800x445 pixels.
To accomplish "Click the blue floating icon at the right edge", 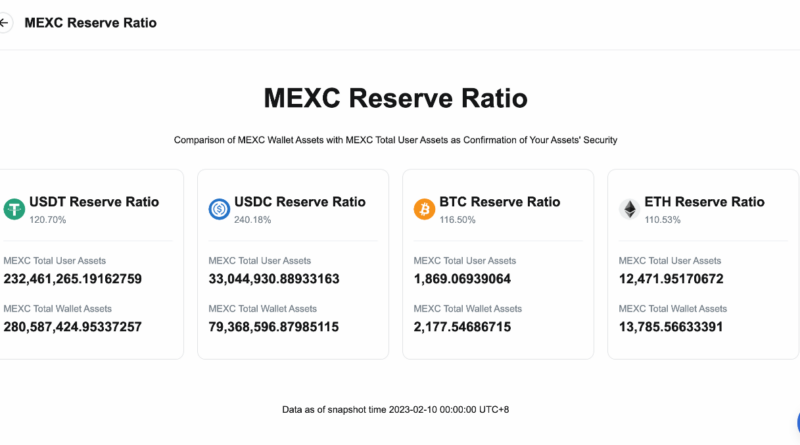I will [x=796, y=424].
